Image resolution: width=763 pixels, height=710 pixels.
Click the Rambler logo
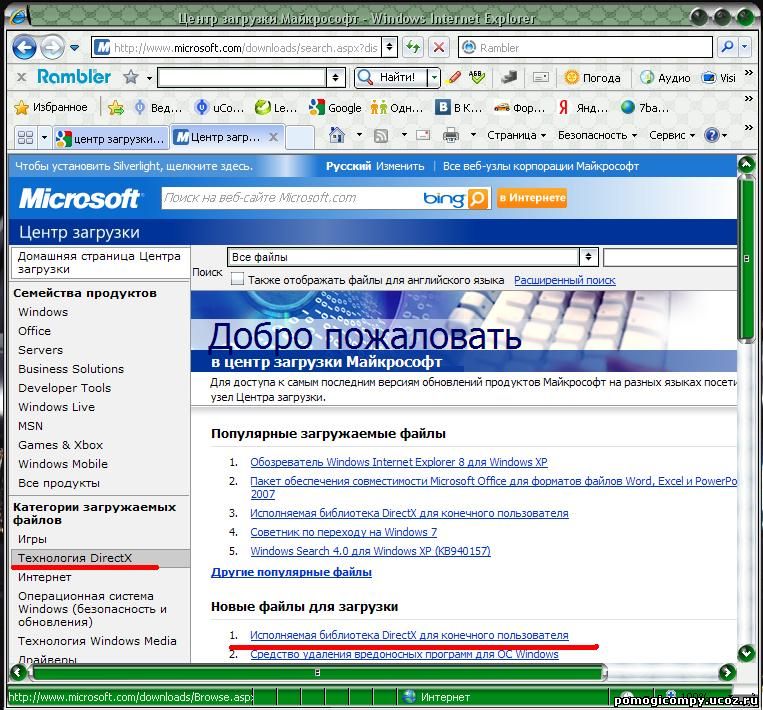[74, 76]
